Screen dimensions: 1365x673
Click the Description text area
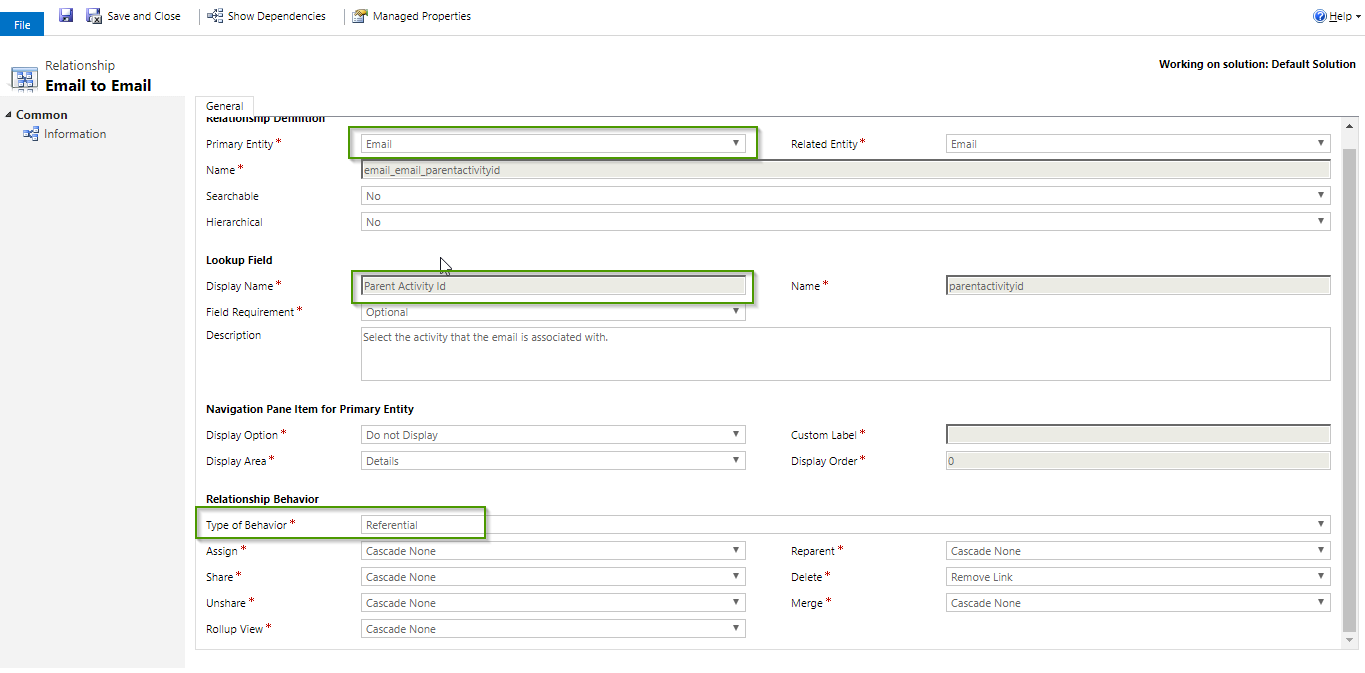tap(846, 354)
